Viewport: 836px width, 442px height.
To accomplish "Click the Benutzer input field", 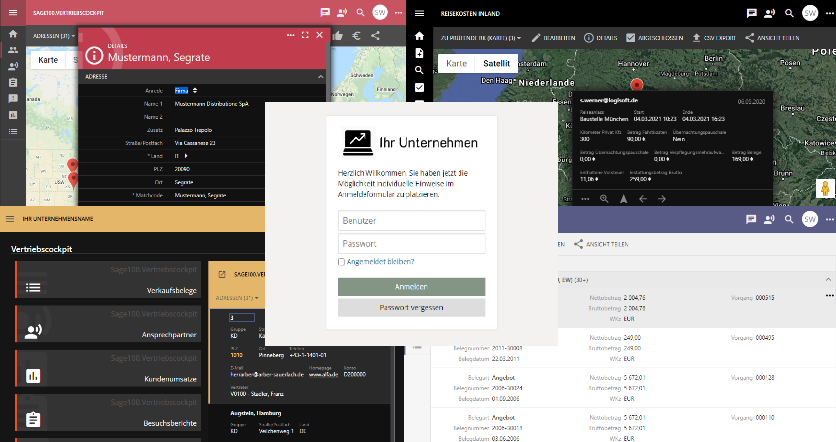I will point(411,221).
